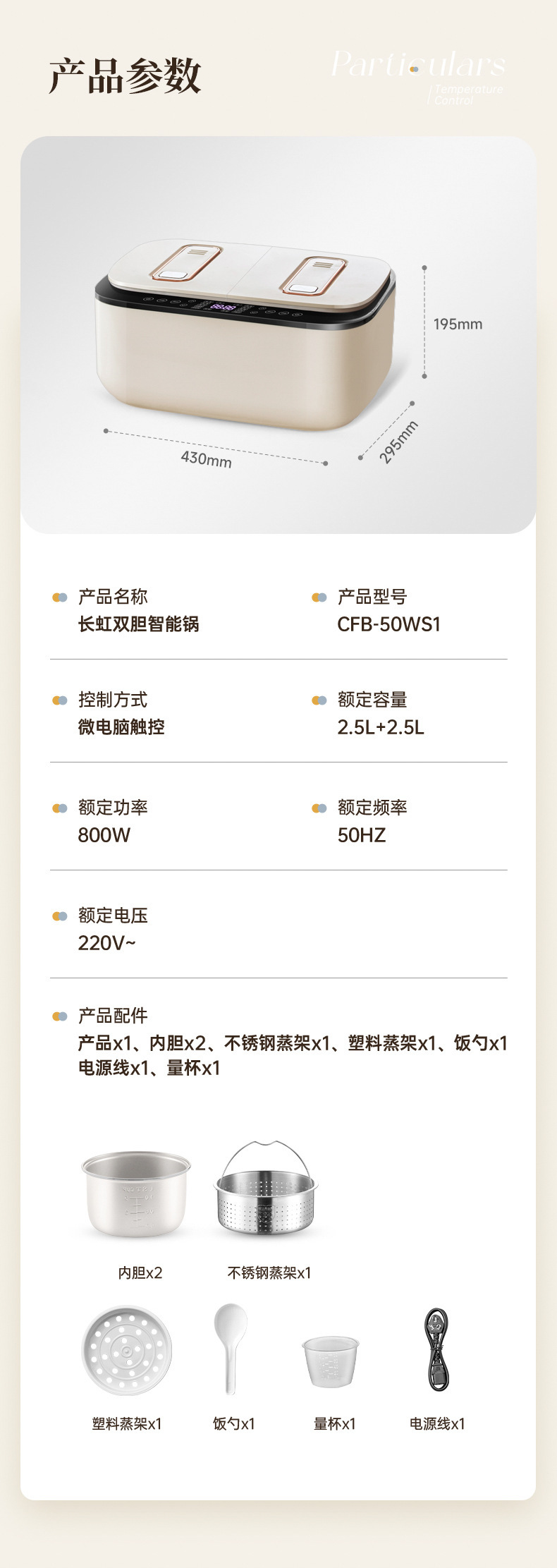
Task: Click the 2.5L+2.5L capacity value
Action: [x=381, y=727]
